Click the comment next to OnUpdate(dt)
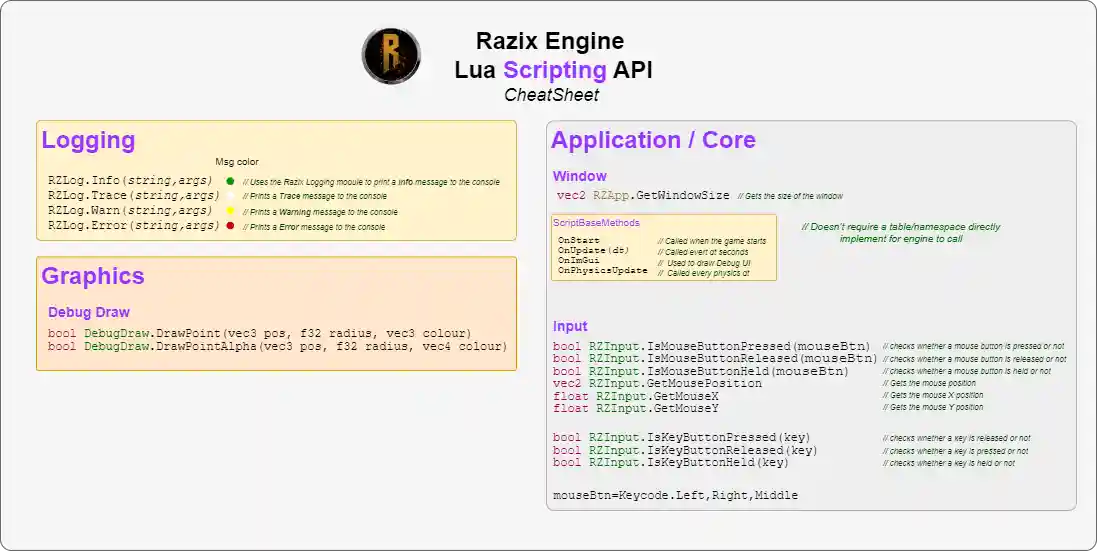Viewport: 1098px width, 551px height. coord(703,251)
